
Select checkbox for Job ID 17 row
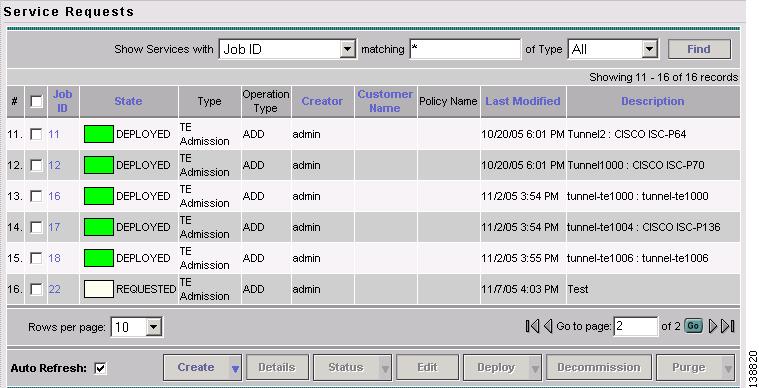click(x=36, y=227)
